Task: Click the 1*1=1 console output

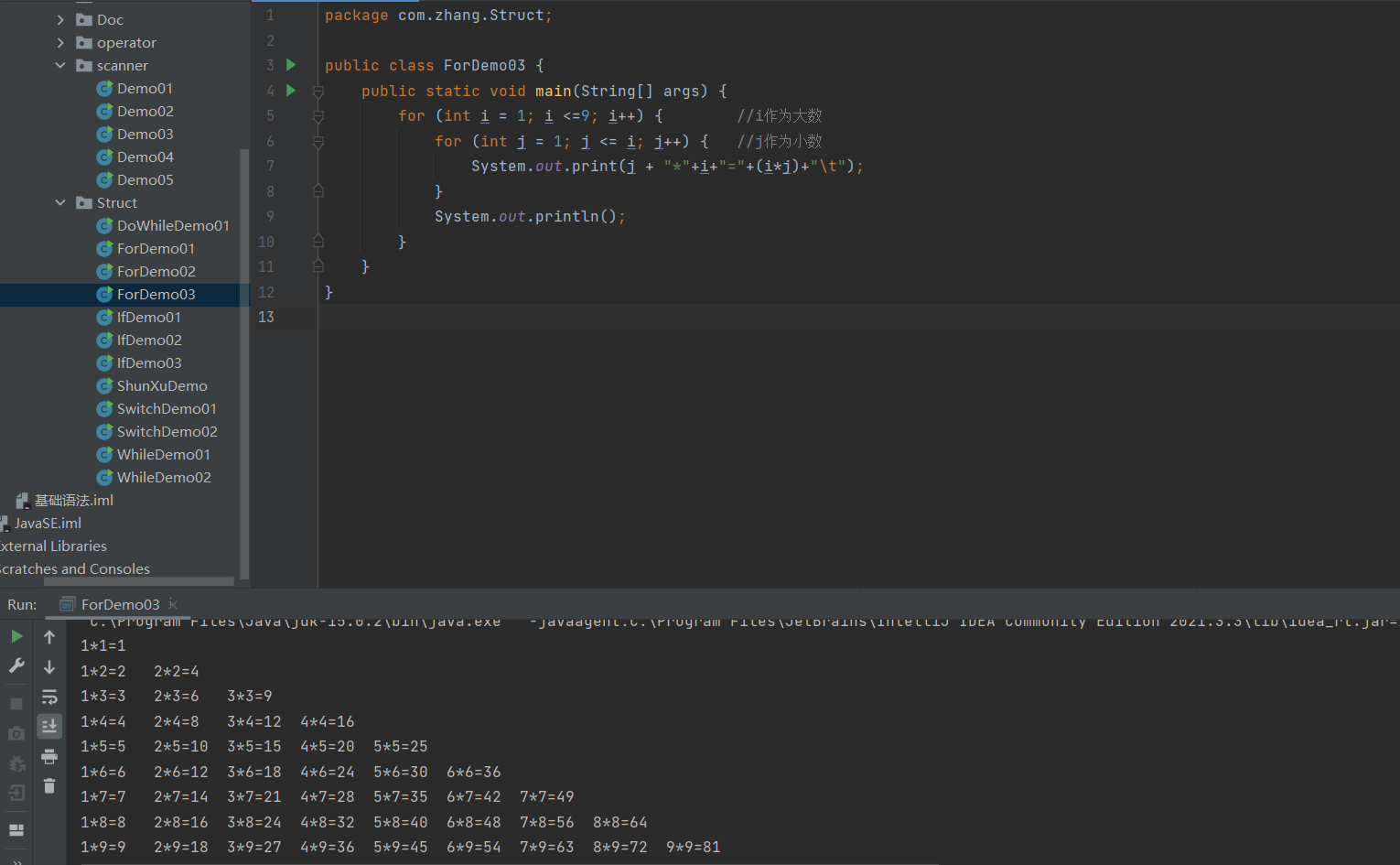Action: click(103, 645)
